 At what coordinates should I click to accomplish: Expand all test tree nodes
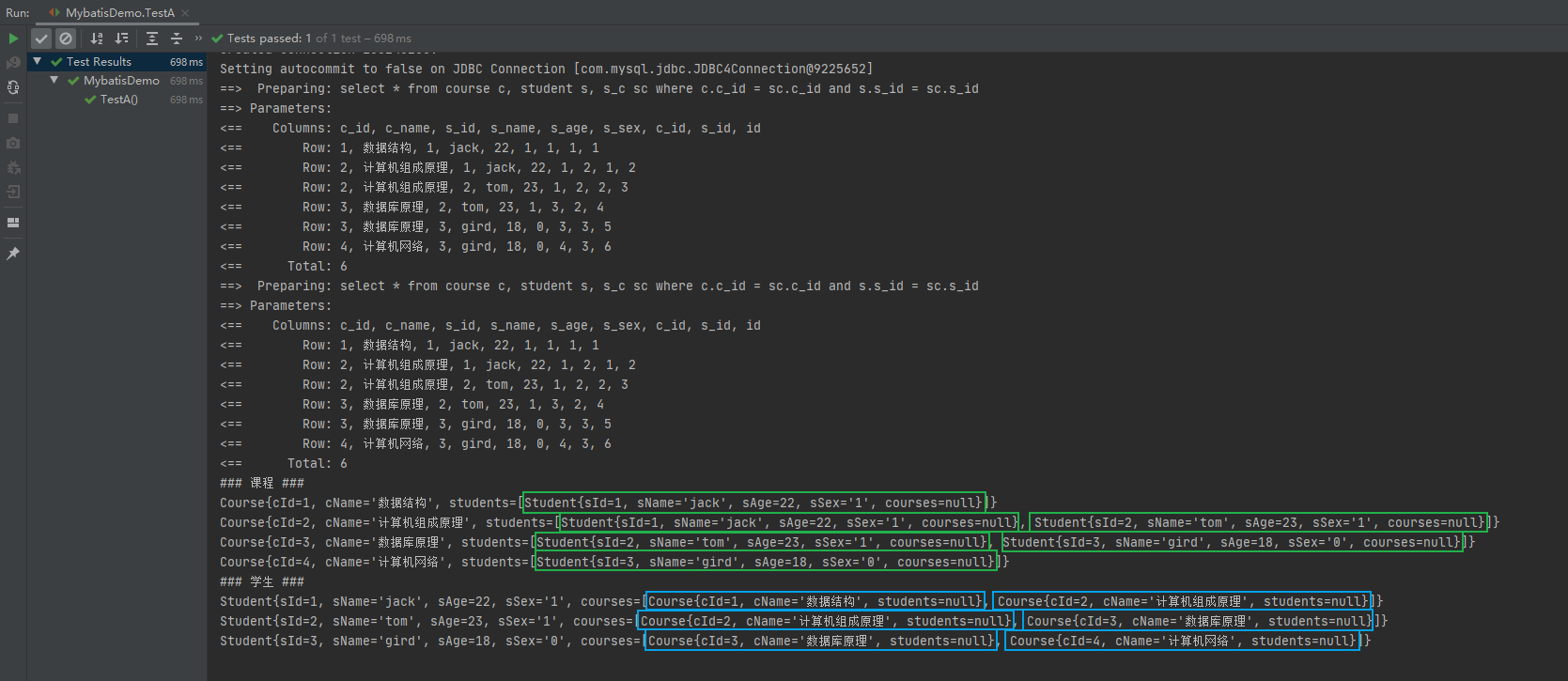pos(152,39)
